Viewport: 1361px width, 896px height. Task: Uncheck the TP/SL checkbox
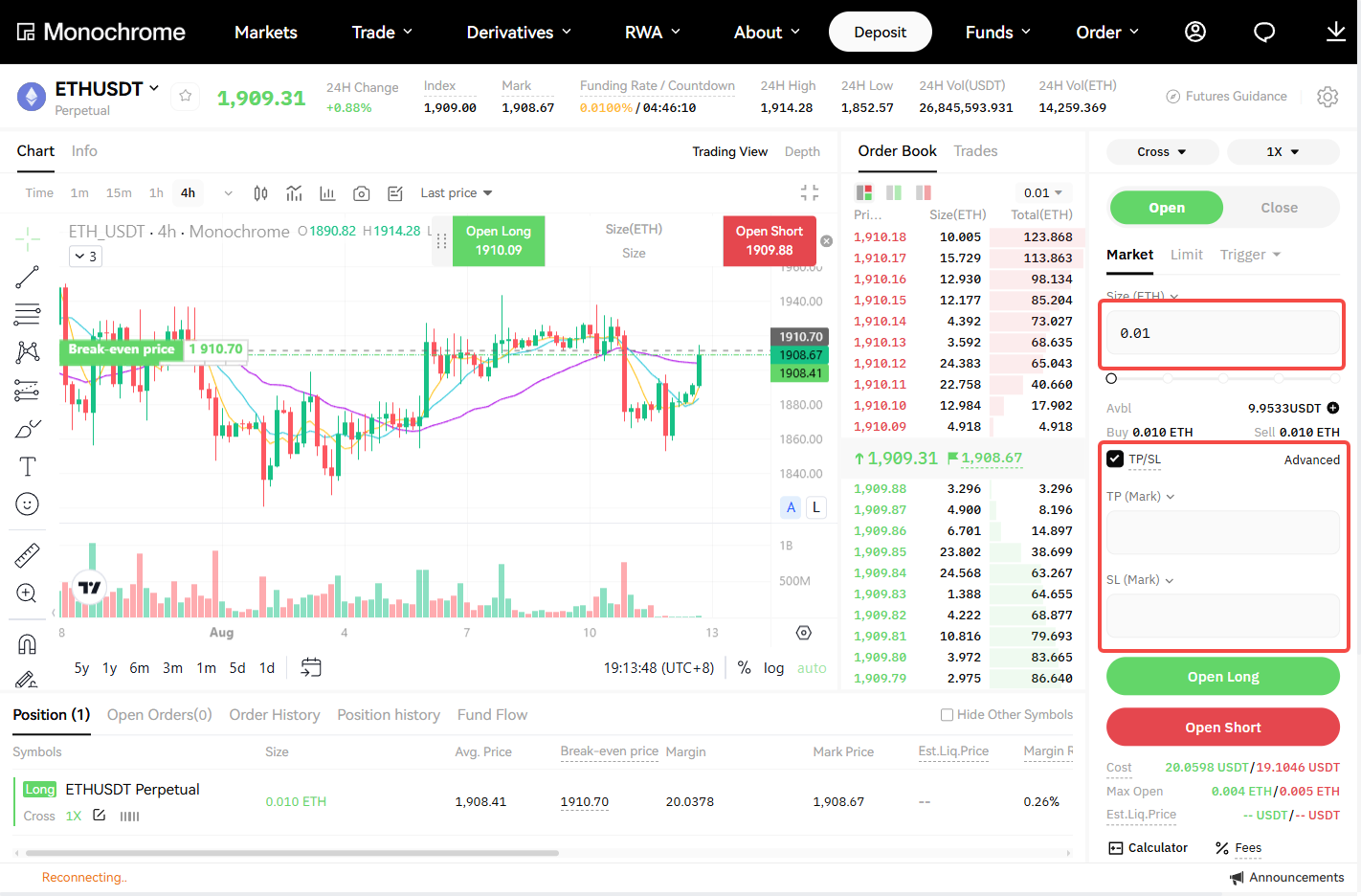tap(1115, 459)
